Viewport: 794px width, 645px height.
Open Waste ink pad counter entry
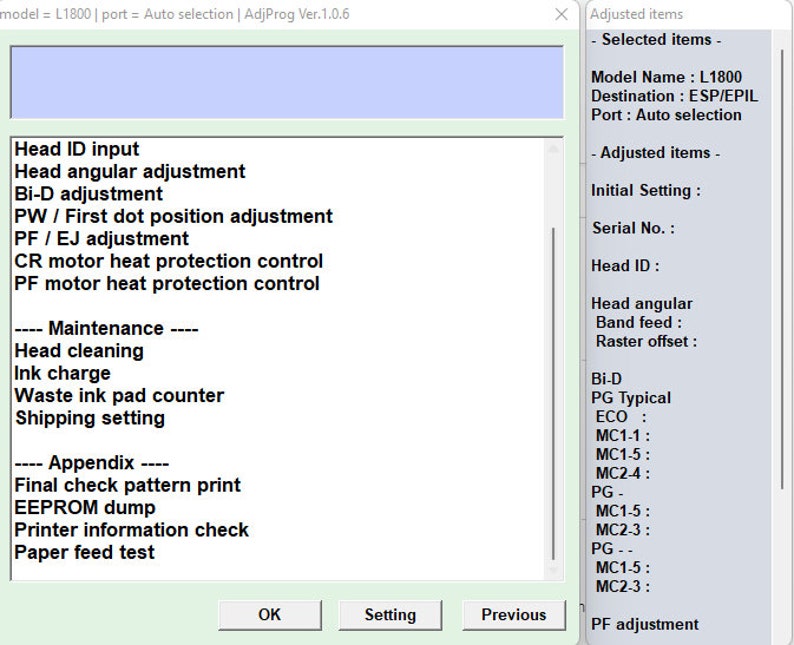pos(119,395)
